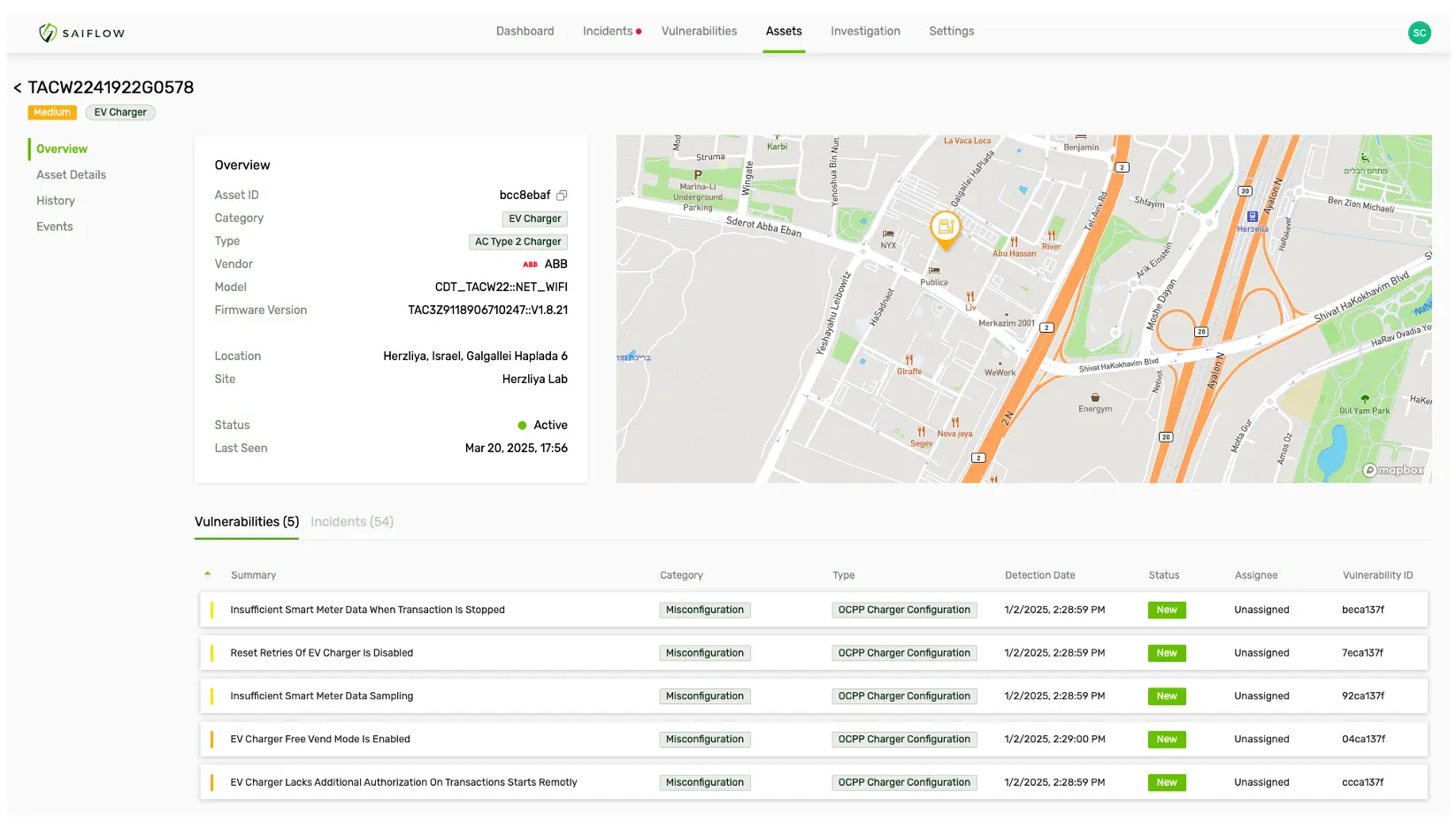Click New status badge for beca137f
1456x830 pixels.
[x=1167, y=610]
